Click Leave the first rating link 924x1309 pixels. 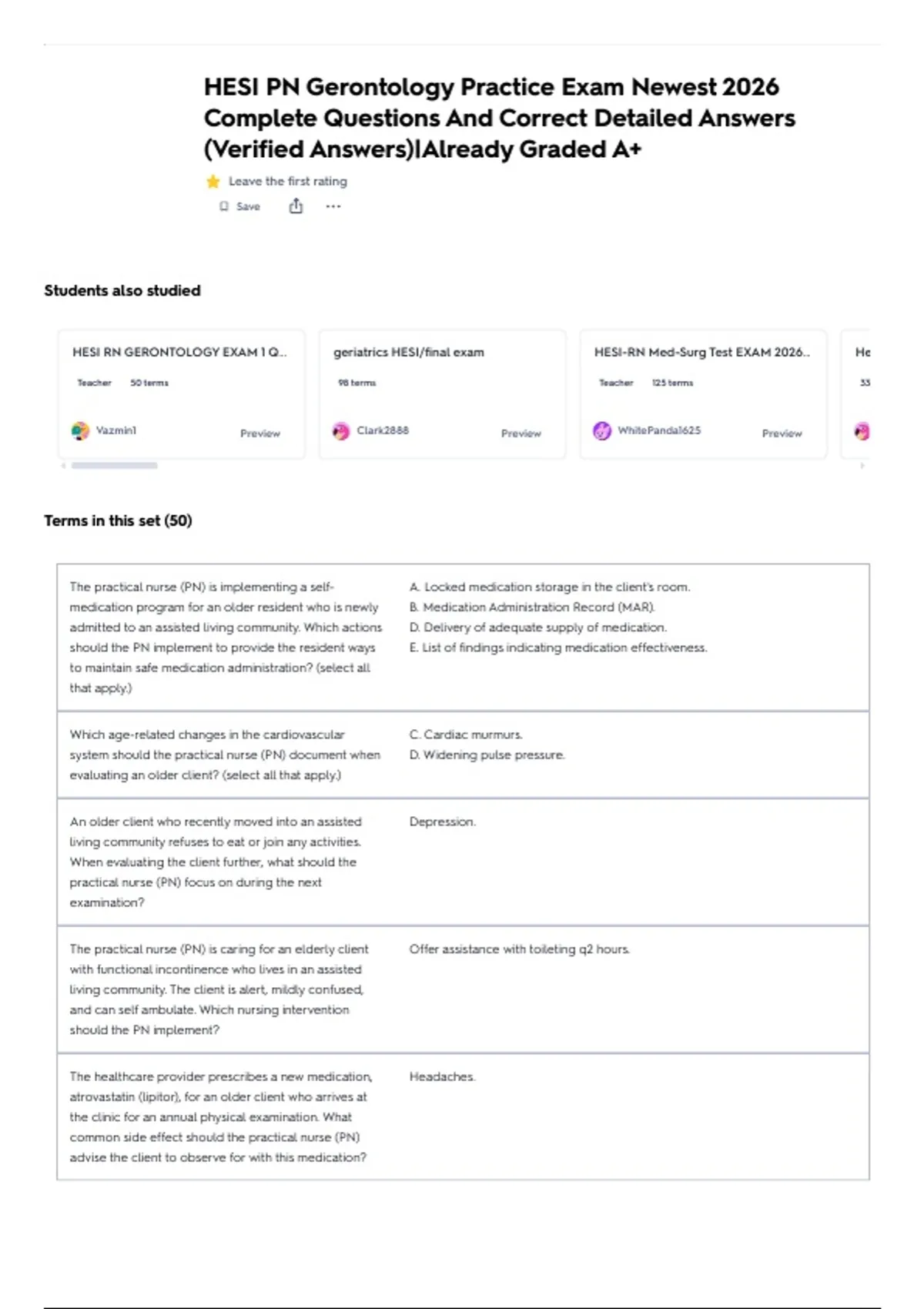coord(288,182)
